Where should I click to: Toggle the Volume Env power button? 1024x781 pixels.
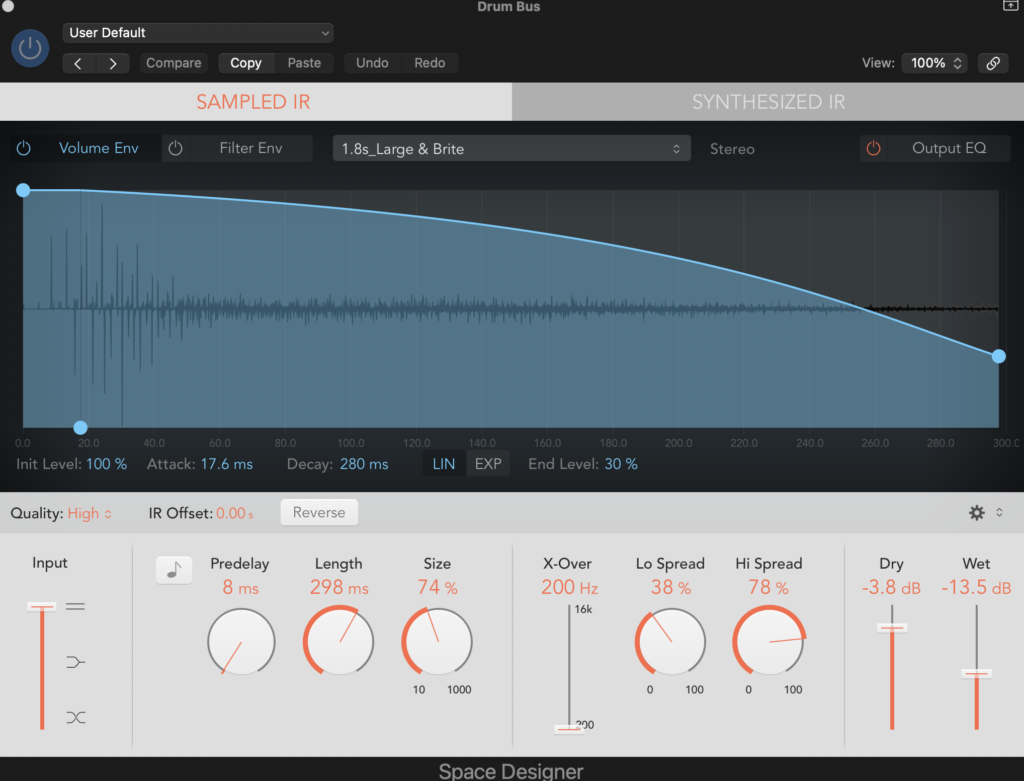[x=24, y=148]
